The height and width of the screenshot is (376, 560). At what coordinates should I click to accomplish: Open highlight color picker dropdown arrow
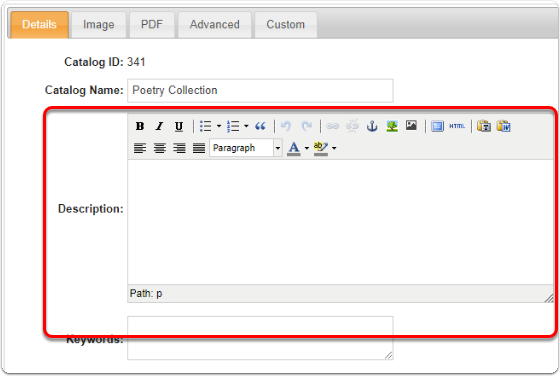[334, 148]
